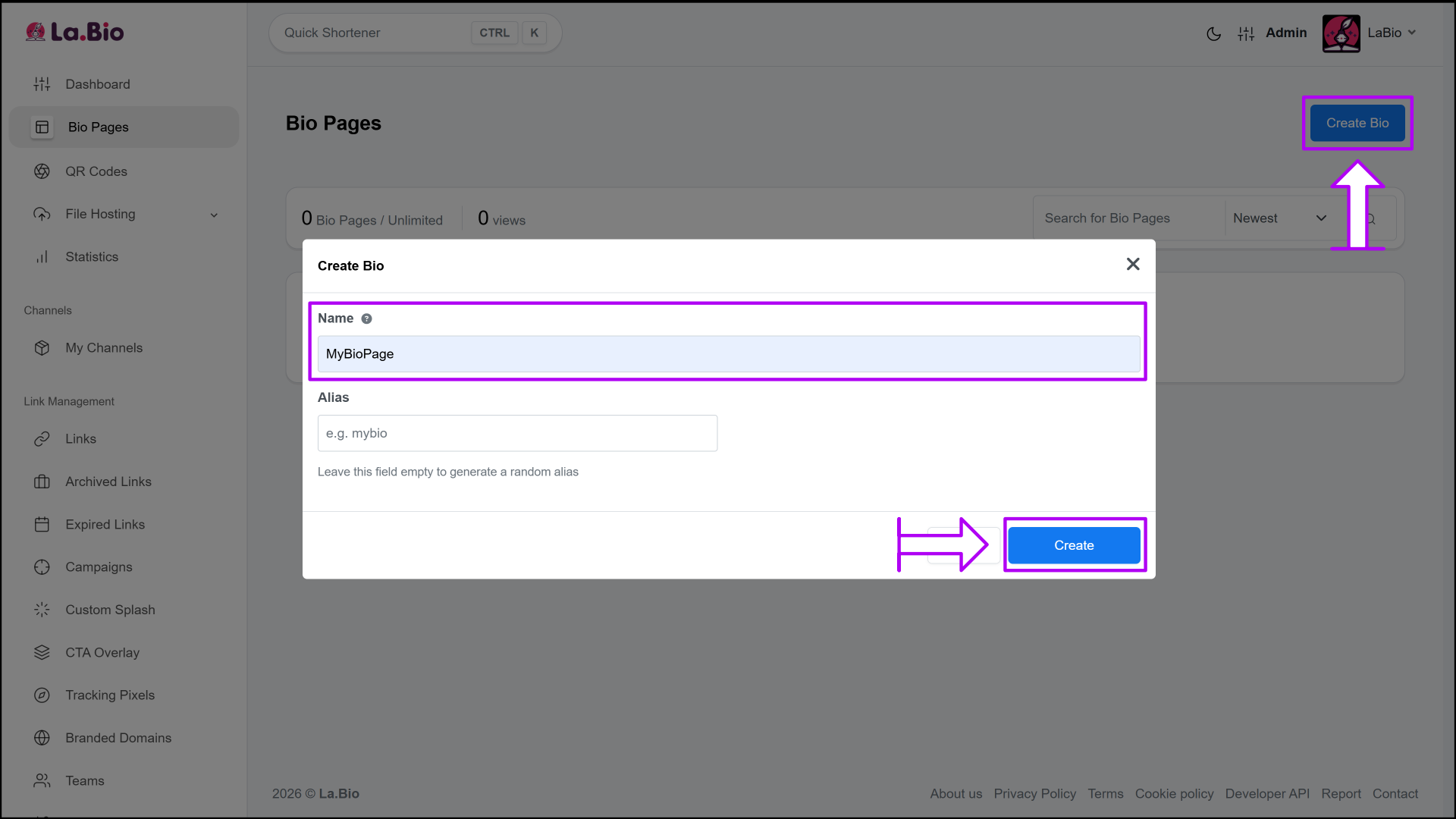
Task: Select the CTA Overlay layers icon
Action: 42,653
